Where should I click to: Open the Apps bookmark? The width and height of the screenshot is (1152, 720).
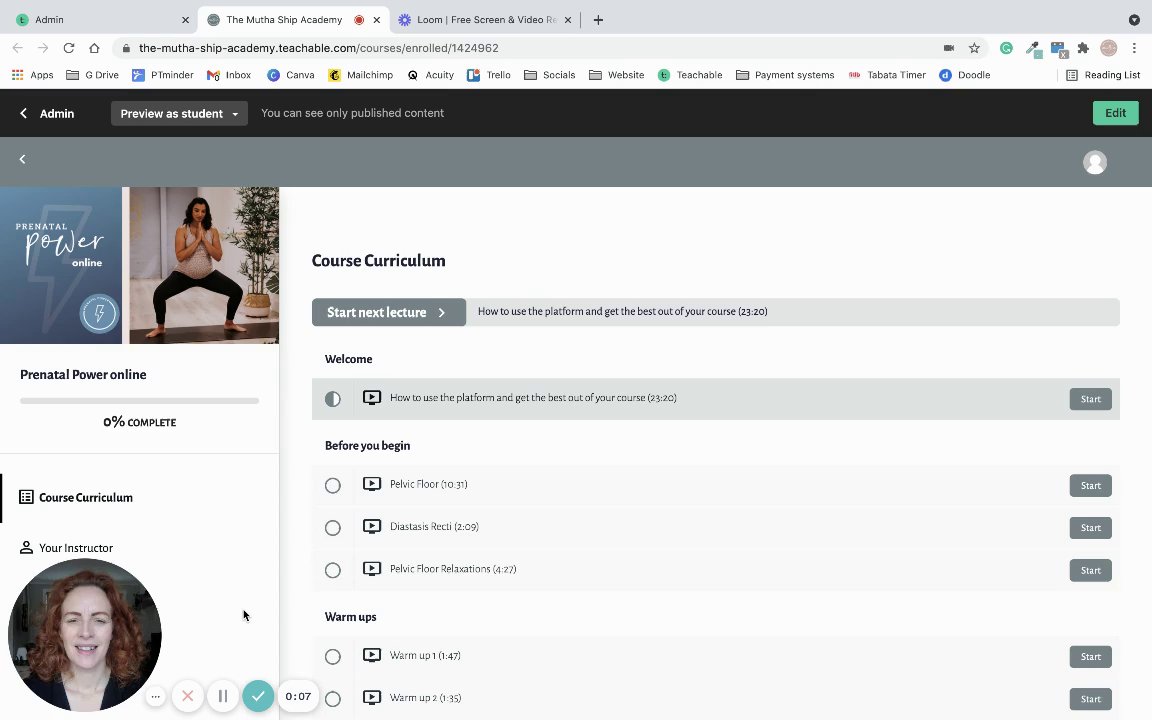click(33, 75)
